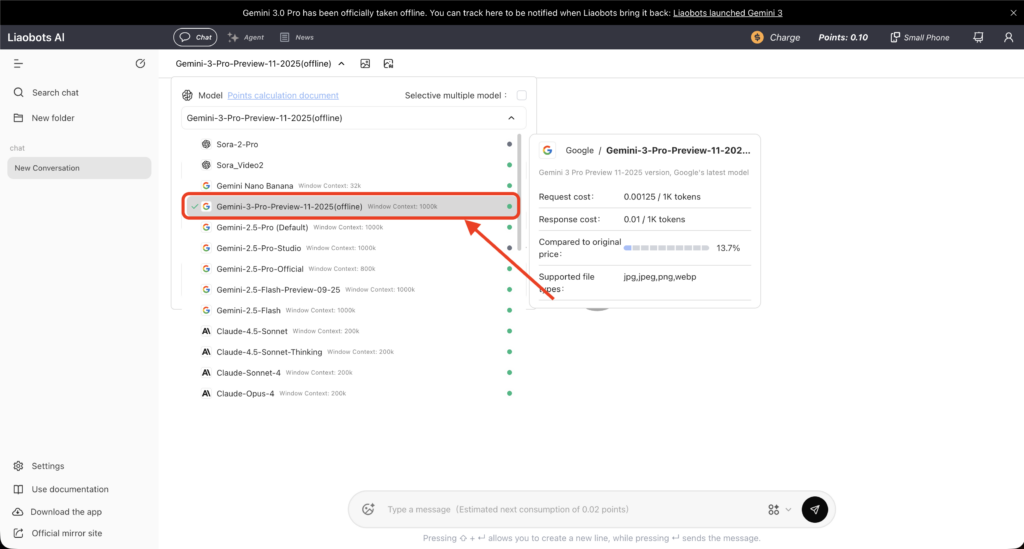The width and height of the screenshot is (1024, 549).
Task: Click the orange Charge coin icon
Action: click(757, 37)
